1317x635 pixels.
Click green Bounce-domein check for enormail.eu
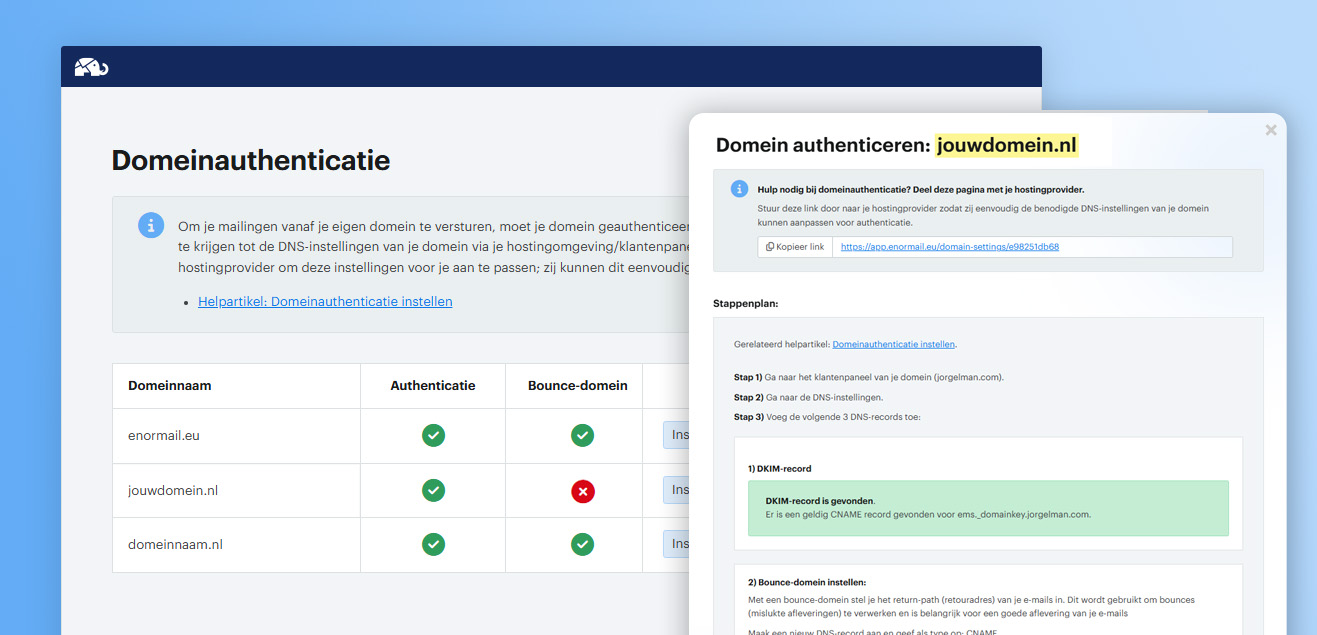pos(582,436)
